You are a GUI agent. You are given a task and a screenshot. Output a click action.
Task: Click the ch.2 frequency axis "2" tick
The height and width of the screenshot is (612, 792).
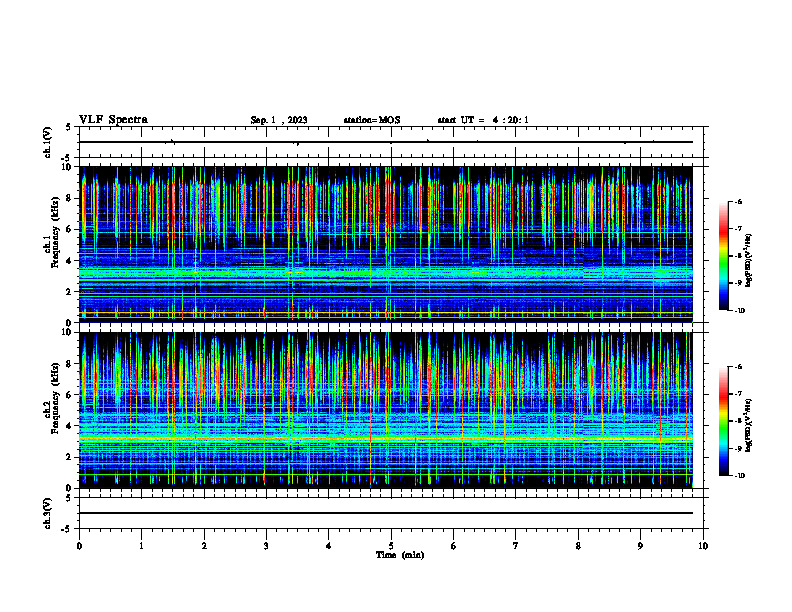click(x=70, y=457)
